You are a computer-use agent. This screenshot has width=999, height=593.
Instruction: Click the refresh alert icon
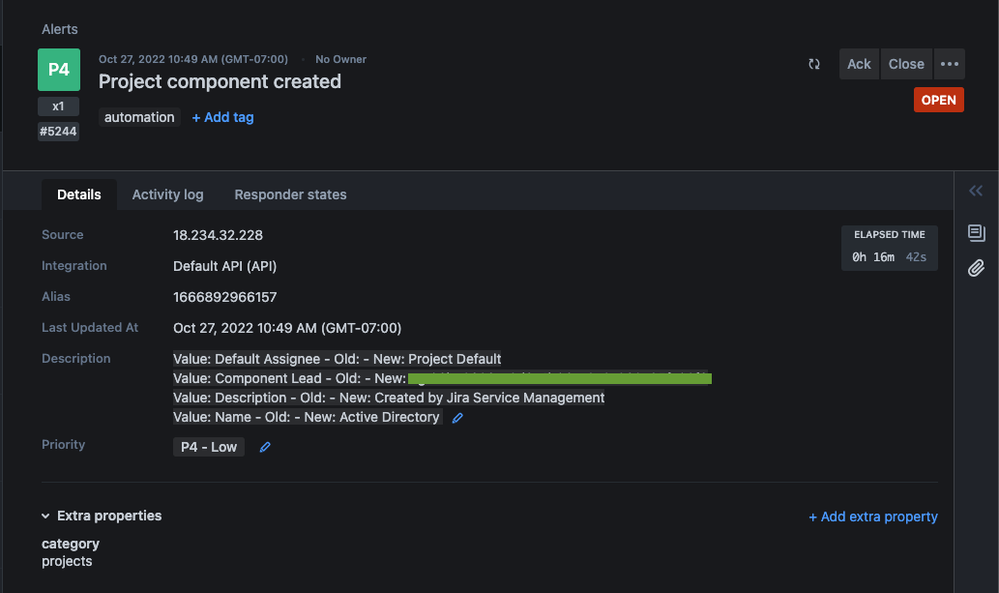[814, 64]
